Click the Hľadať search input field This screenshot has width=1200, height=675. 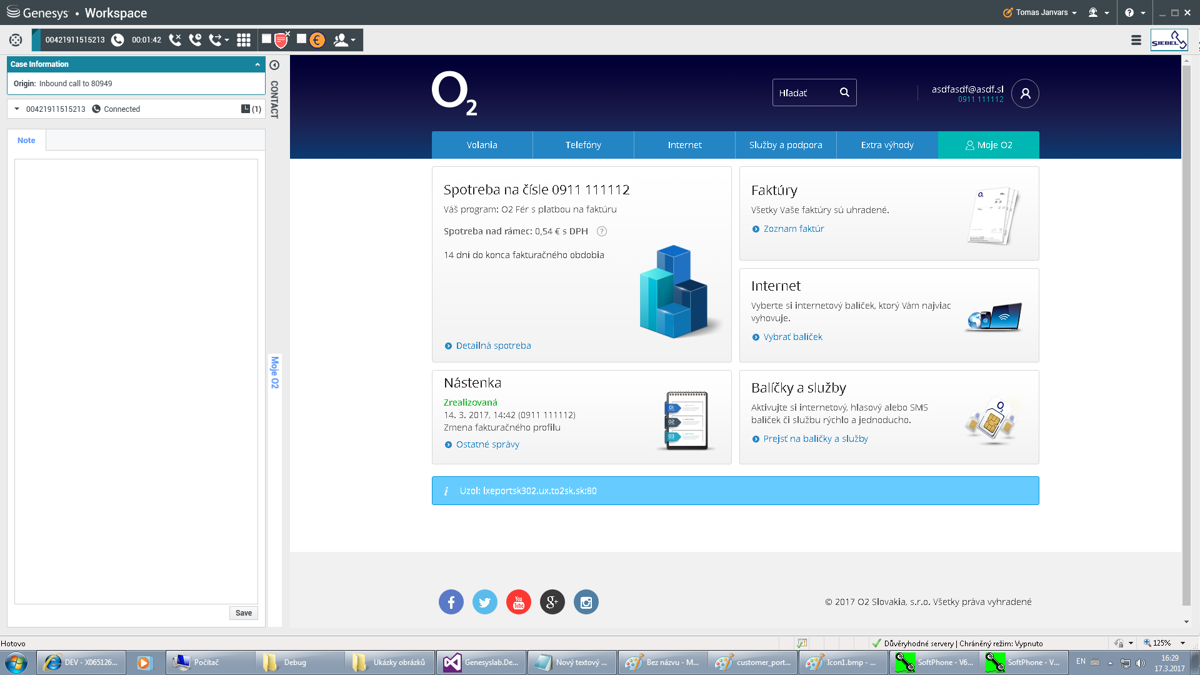(x=804, y=93)
